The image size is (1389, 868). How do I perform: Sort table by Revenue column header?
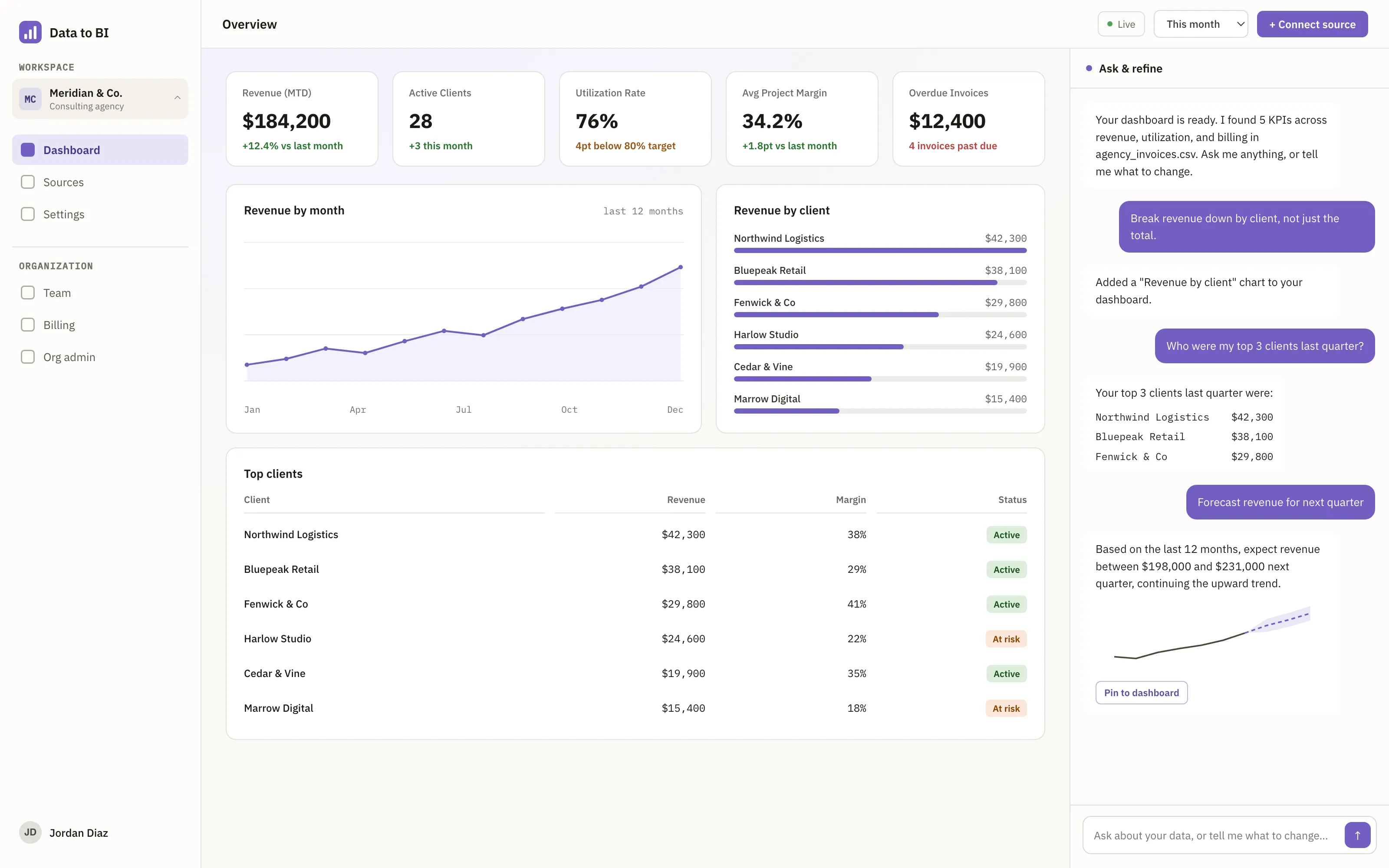(x=686, y=500)
